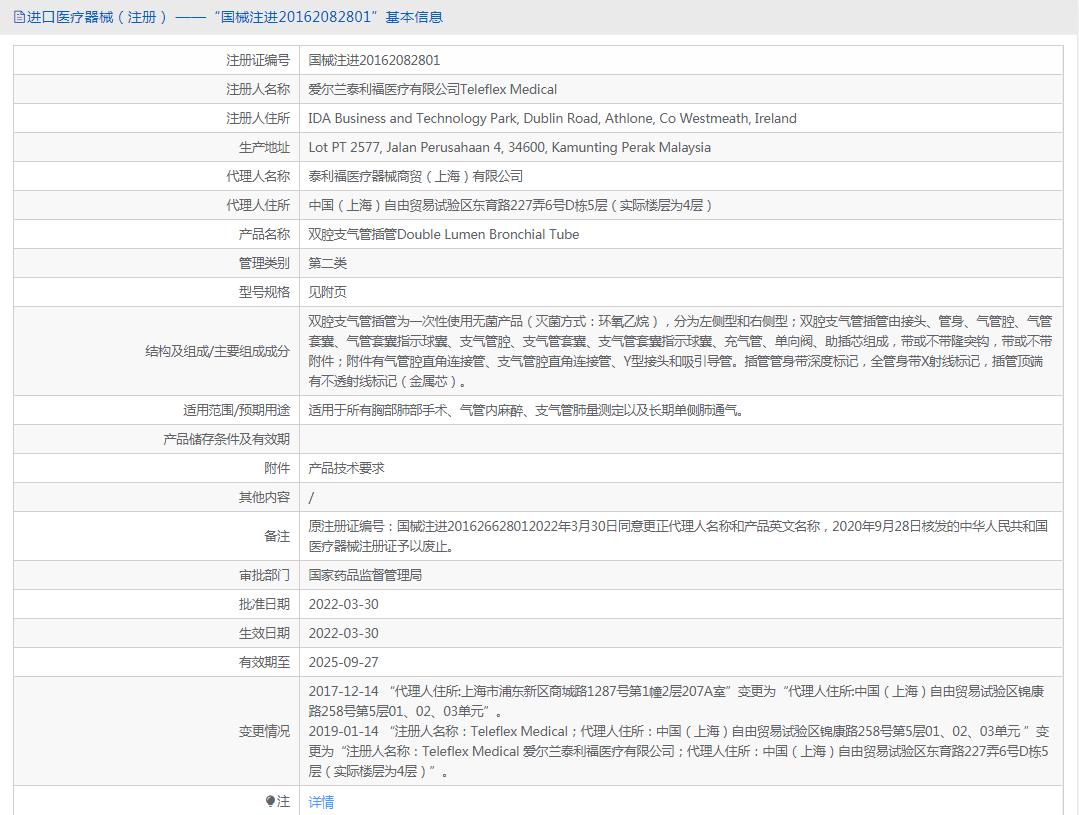Screen dimensions: 1079x815
Task: Click the bulb icon beside 注 label
Action: tap(270, 801)
